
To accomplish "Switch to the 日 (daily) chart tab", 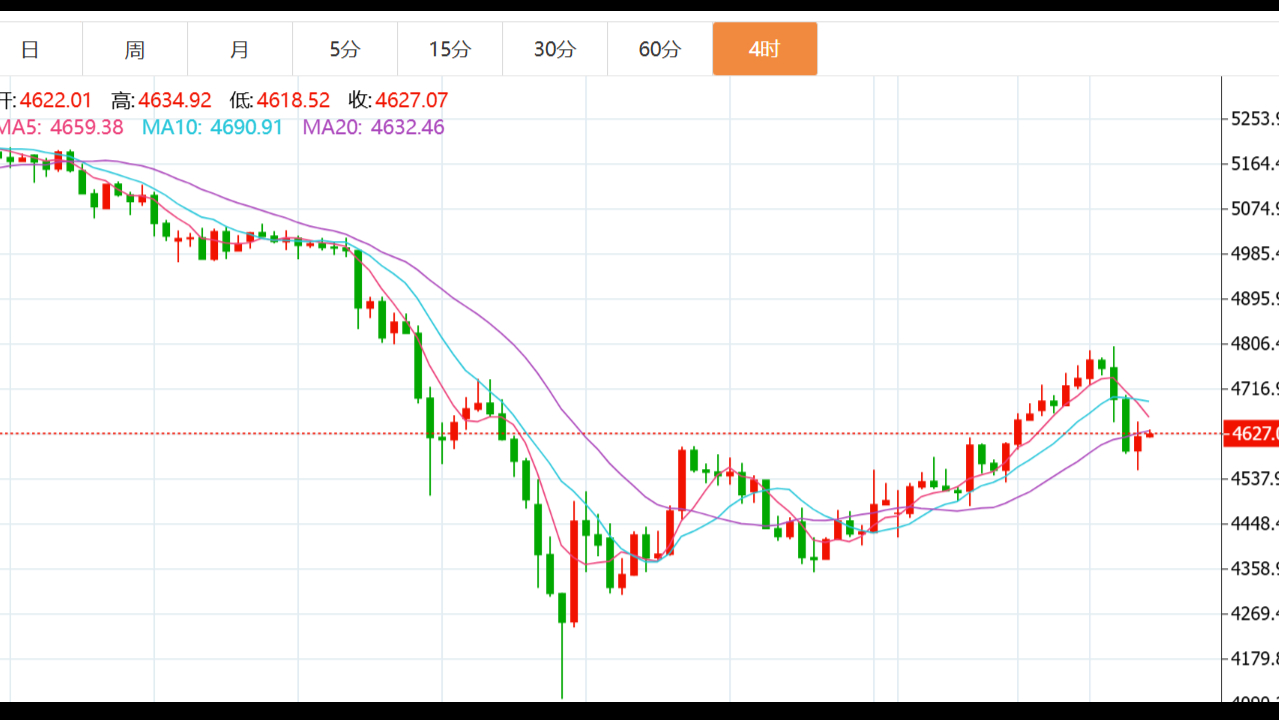I will click(30, 49).
